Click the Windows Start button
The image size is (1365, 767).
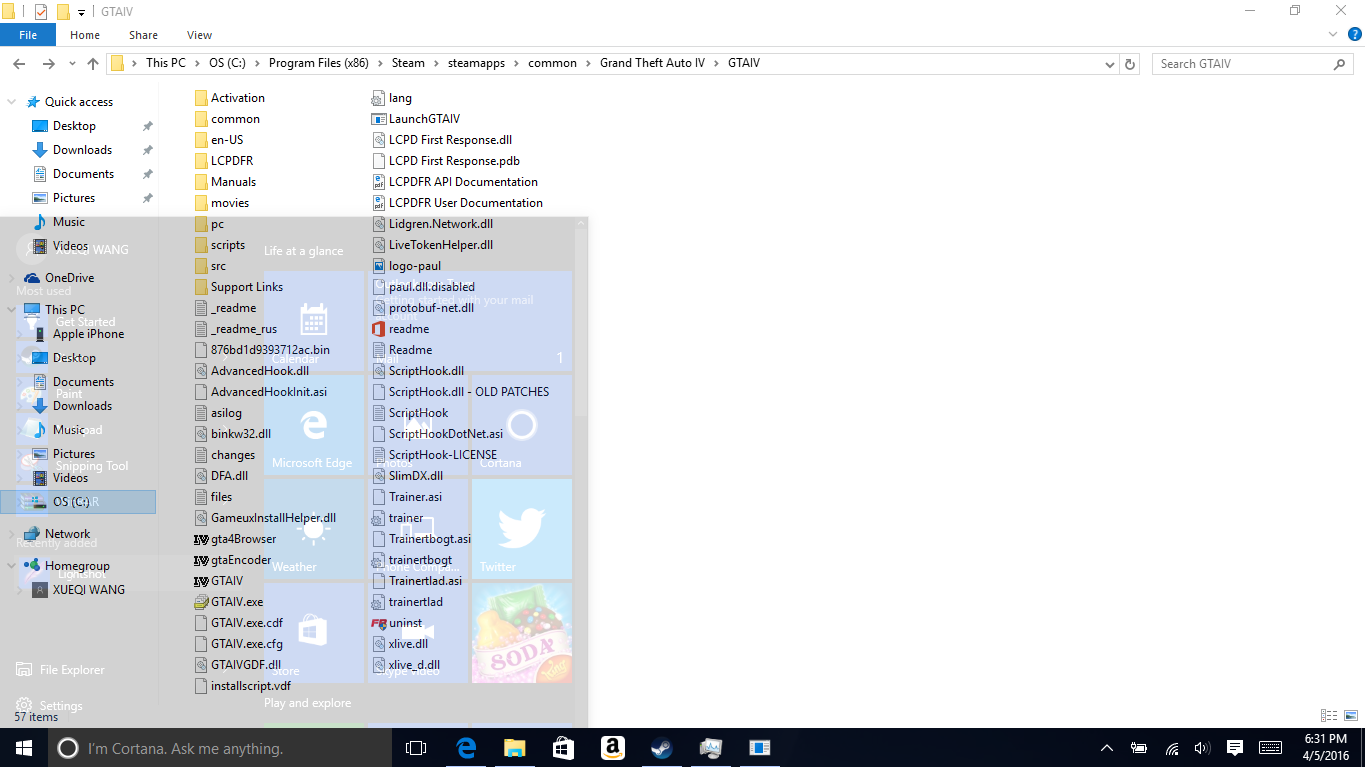click(x=23, y=748)
